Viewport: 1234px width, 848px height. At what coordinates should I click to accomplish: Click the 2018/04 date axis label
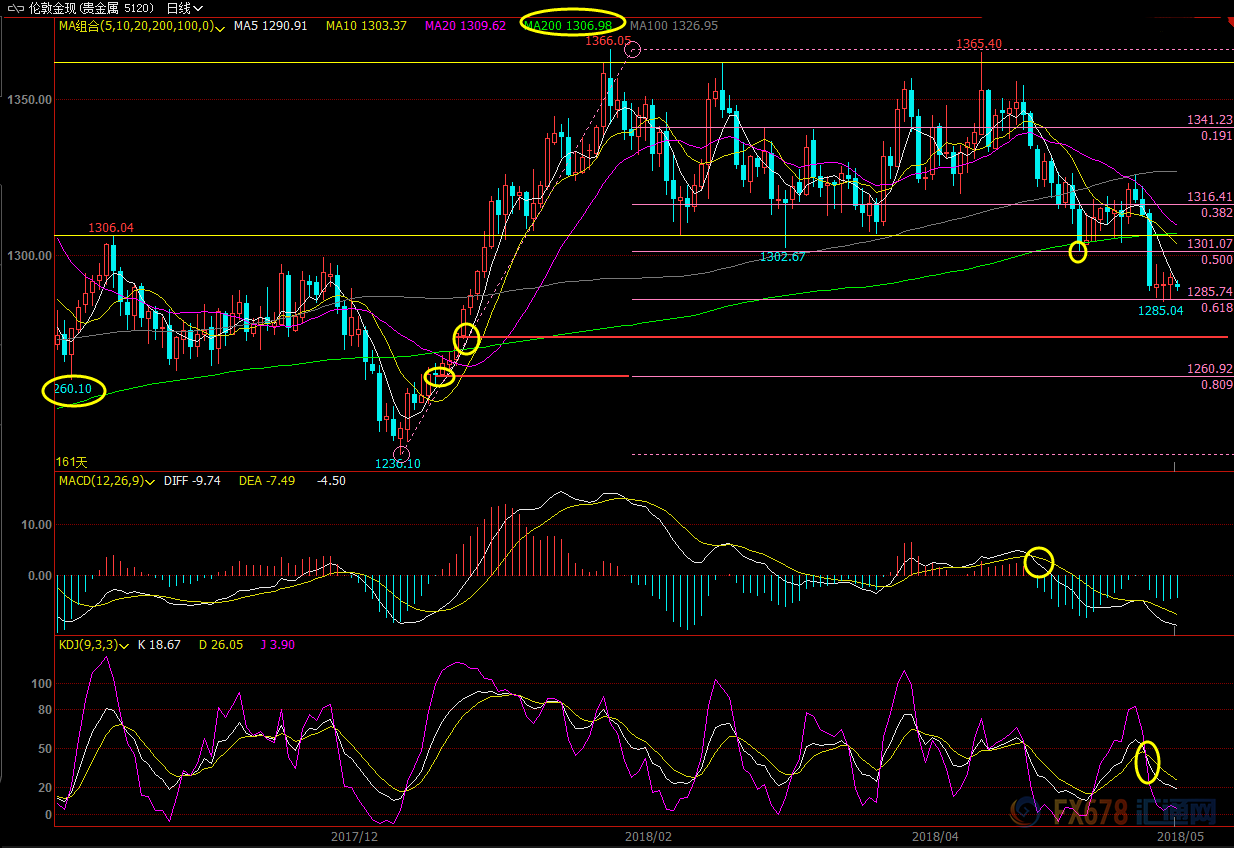[x=935, y=837]
